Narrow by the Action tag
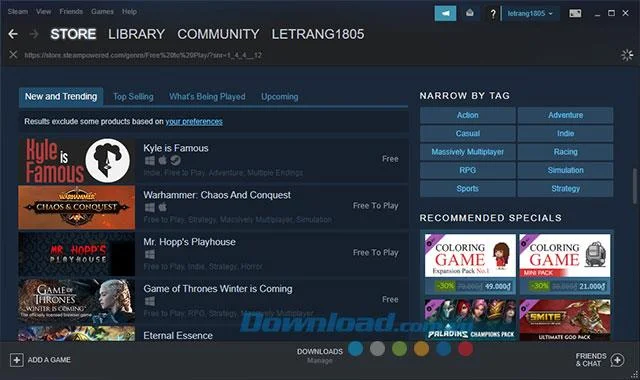The width and height of the screenshot is (640, 380). (467, 115)
